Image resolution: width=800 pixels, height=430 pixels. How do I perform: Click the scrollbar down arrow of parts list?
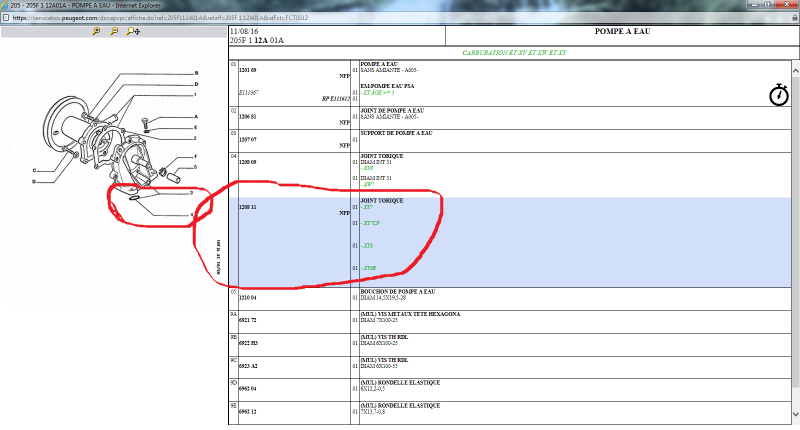[x=795, y=414]
